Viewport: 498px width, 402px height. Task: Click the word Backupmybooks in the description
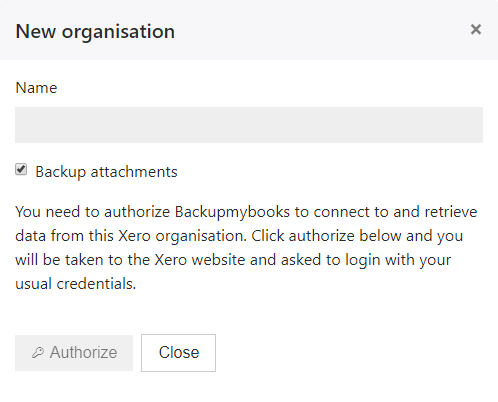[x=232, y=212]
